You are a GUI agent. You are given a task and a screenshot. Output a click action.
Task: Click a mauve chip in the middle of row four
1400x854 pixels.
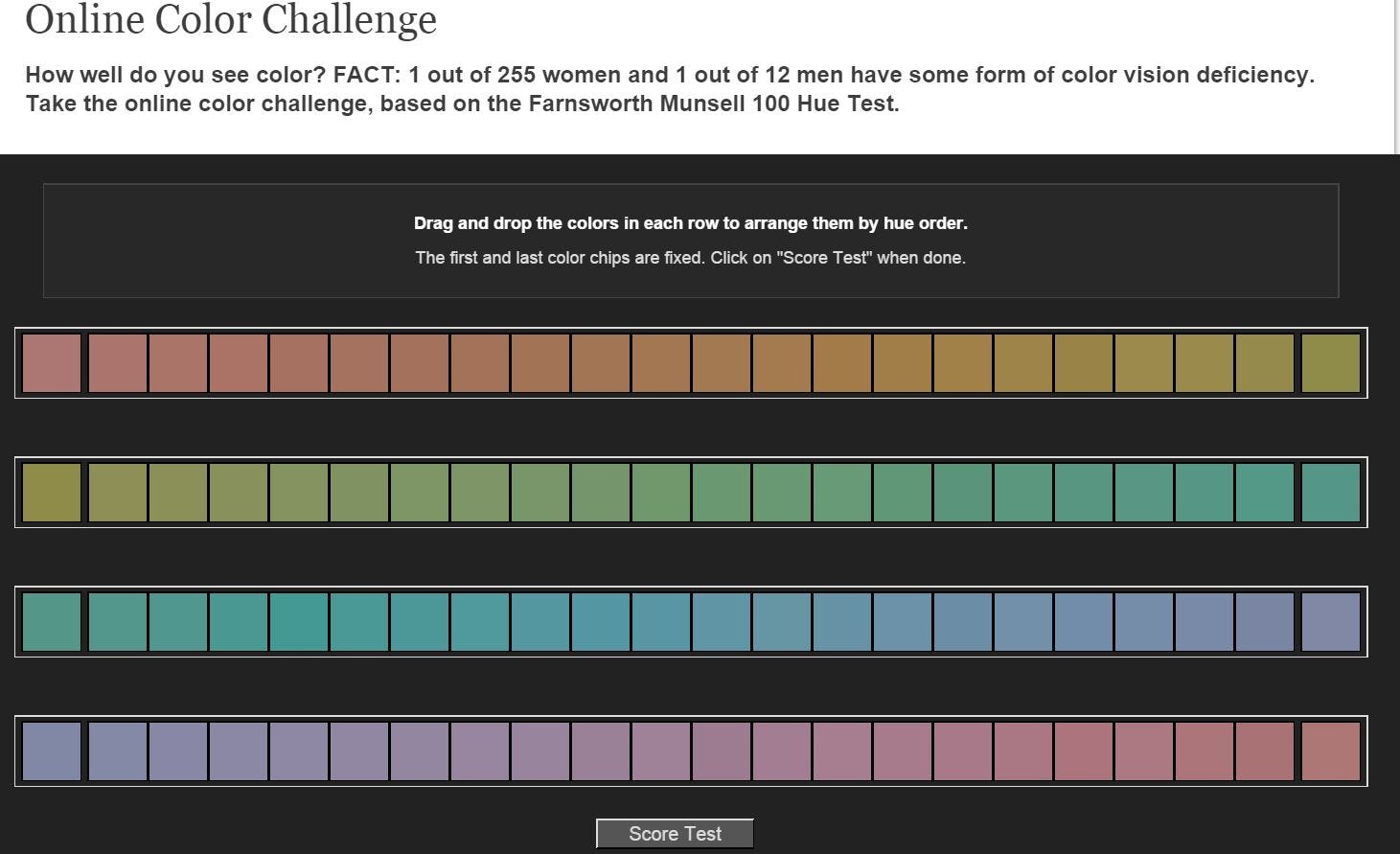(690, 753)
